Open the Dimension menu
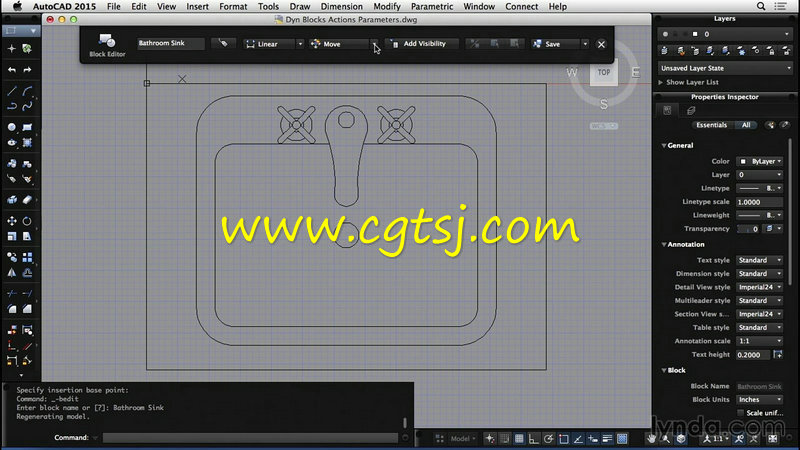This screenshot has height=450, width=800. 341,6
